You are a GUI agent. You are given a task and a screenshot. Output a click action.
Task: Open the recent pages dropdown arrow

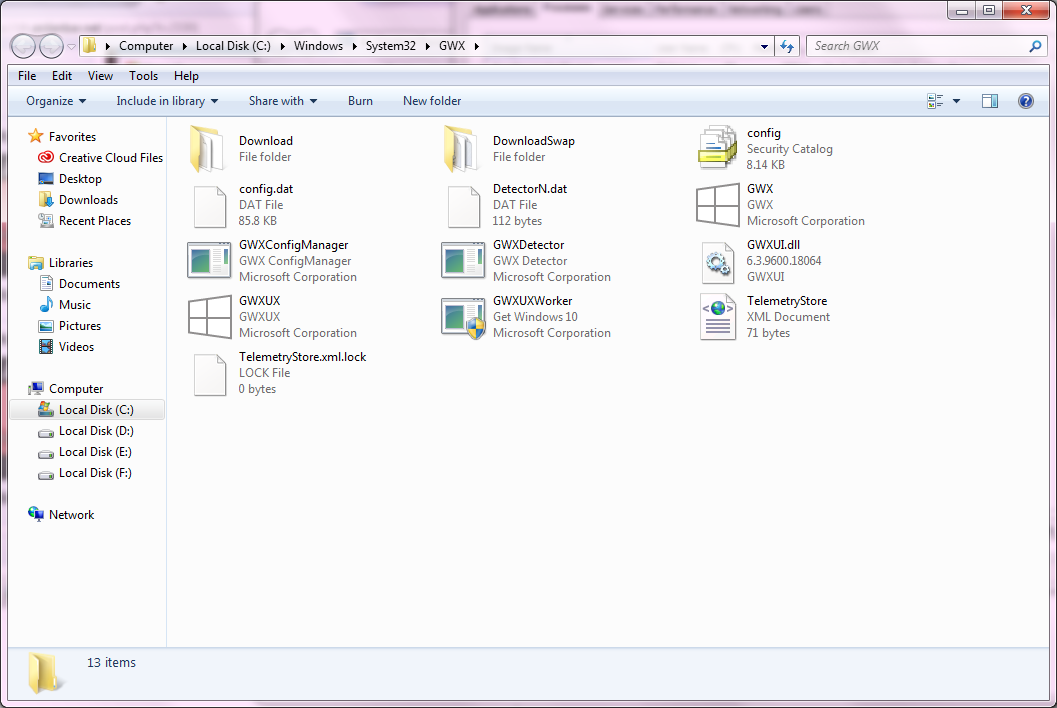[71, 47]
